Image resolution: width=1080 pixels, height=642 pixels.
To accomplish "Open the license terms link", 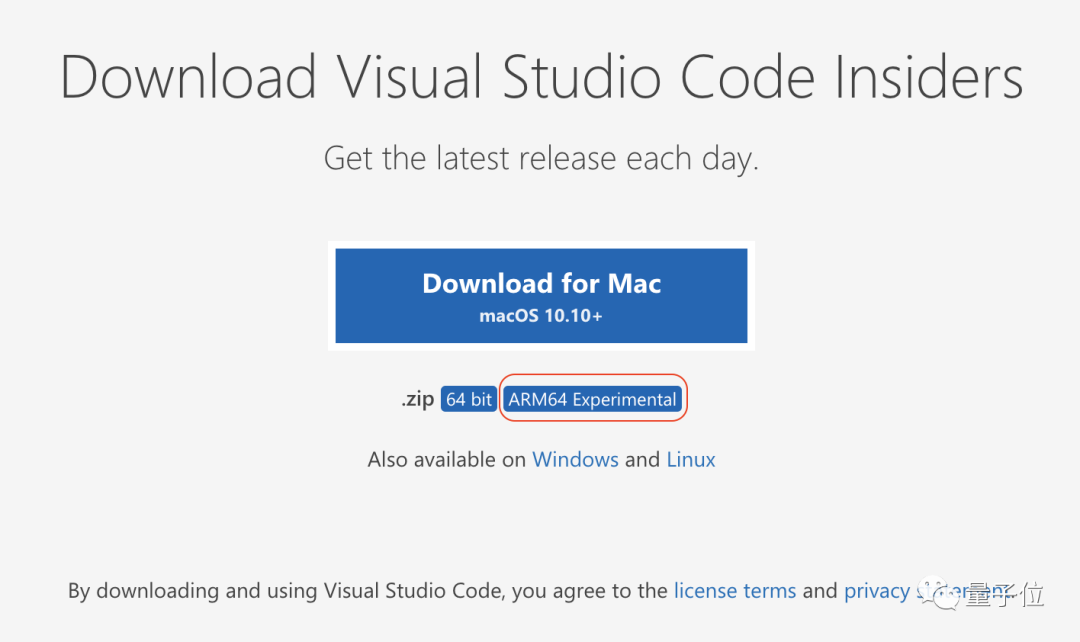I will coord(735,591).
